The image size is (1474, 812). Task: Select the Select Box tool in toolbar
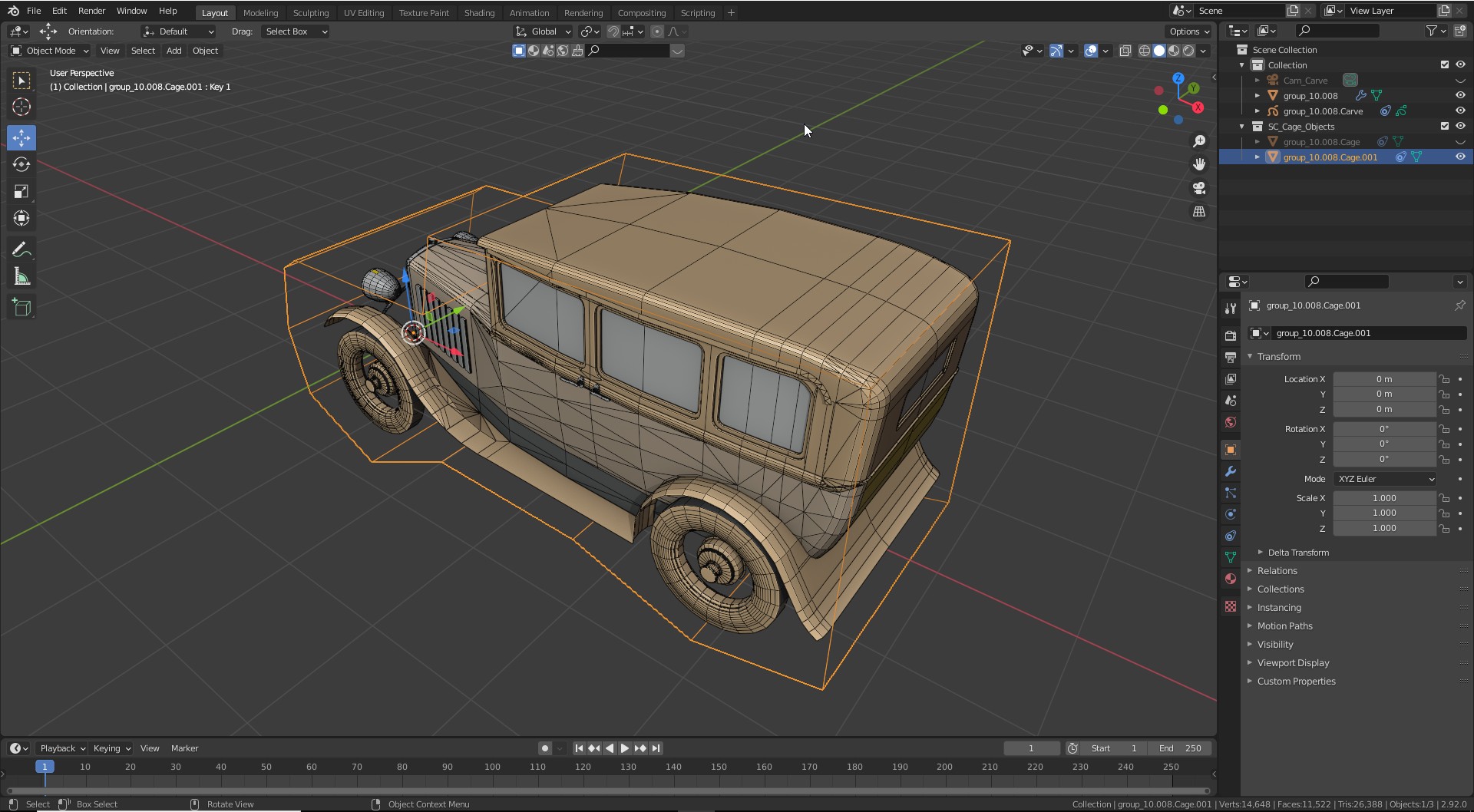pos(21,81)
